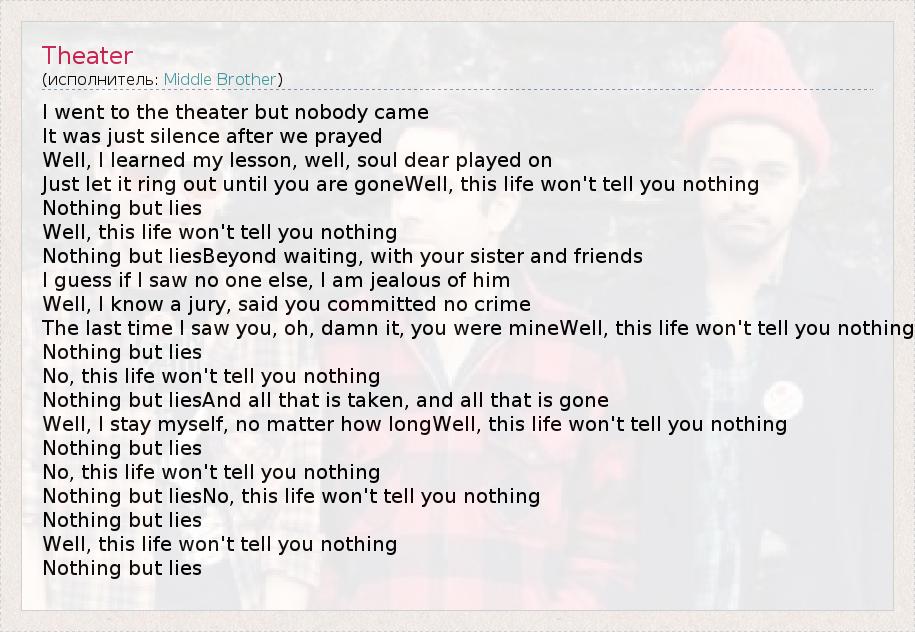Click the line starting "Just let it ring out"
Screen dimensions: 915x632
pyautogui.click(x=400, y=184)
